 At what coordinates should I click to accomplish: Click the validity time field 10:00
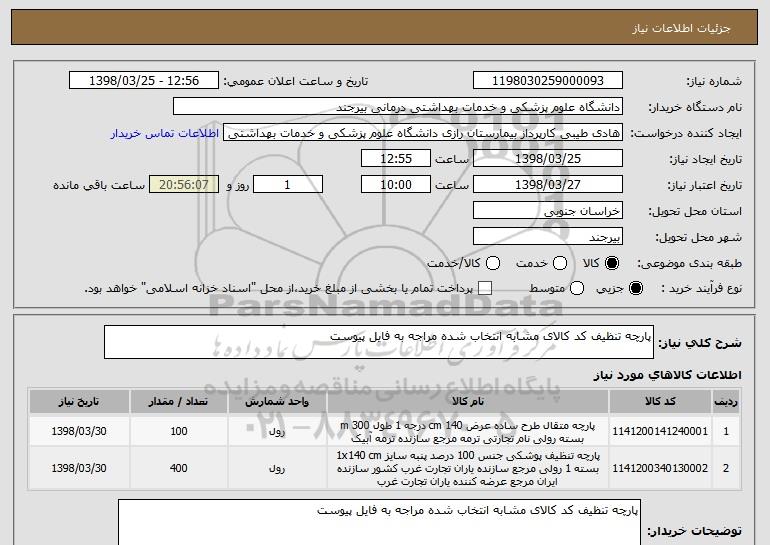(x=396, y=185)
